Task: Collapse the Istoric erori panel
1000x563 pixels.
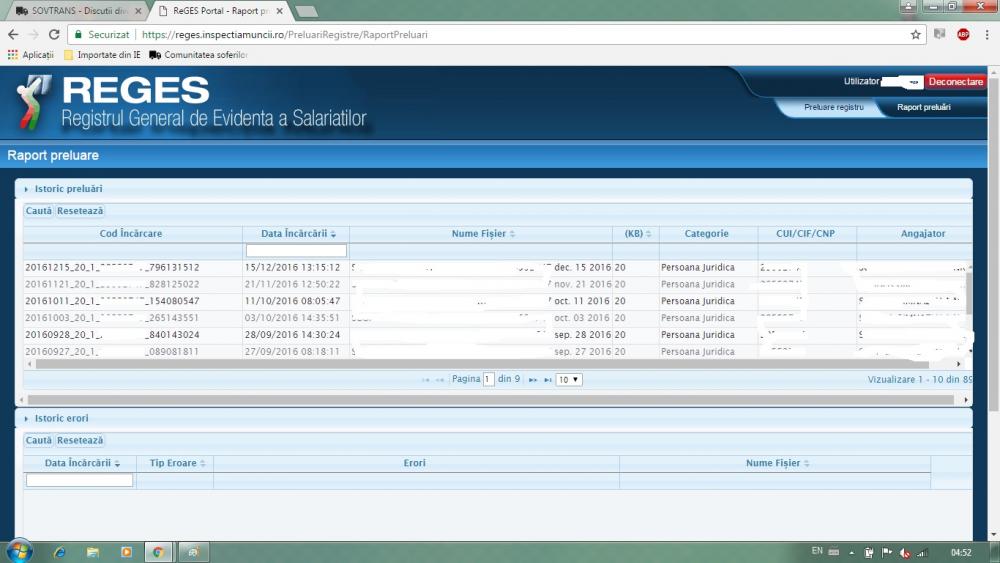Action: pyautogui.click(x=27, y=418)
